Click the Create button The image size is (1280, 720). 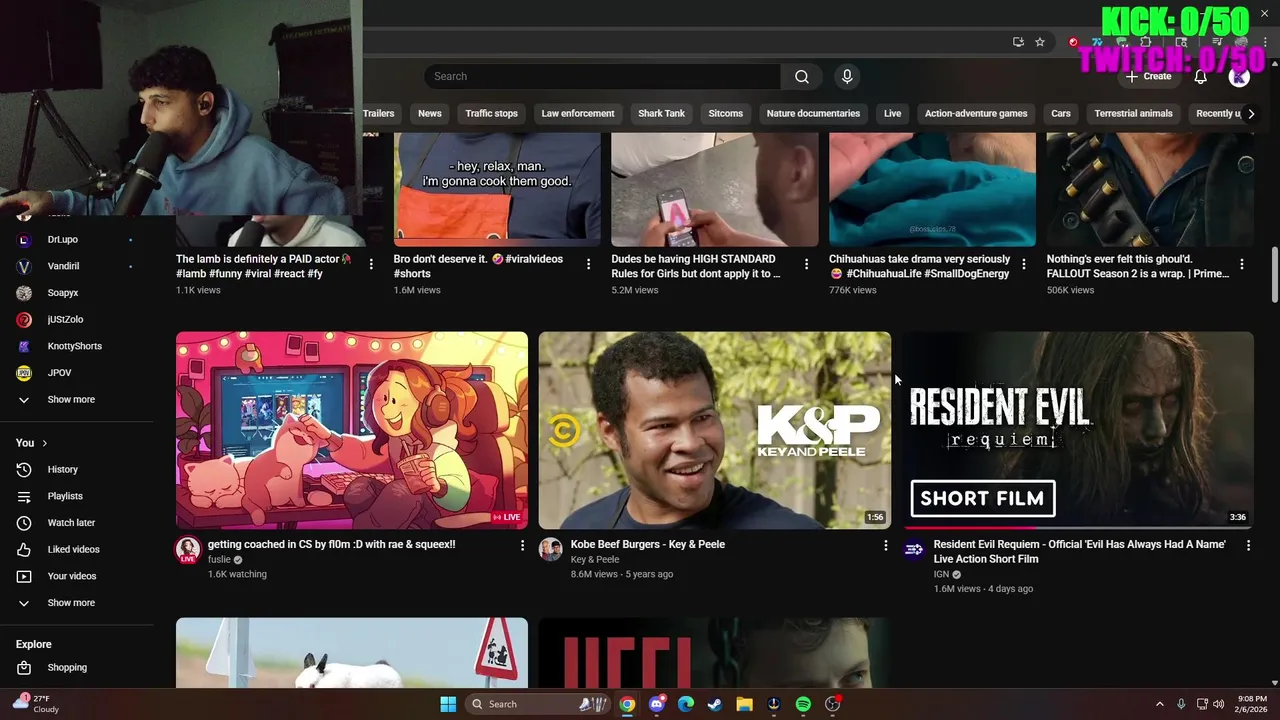click(x=1148, y=77)
